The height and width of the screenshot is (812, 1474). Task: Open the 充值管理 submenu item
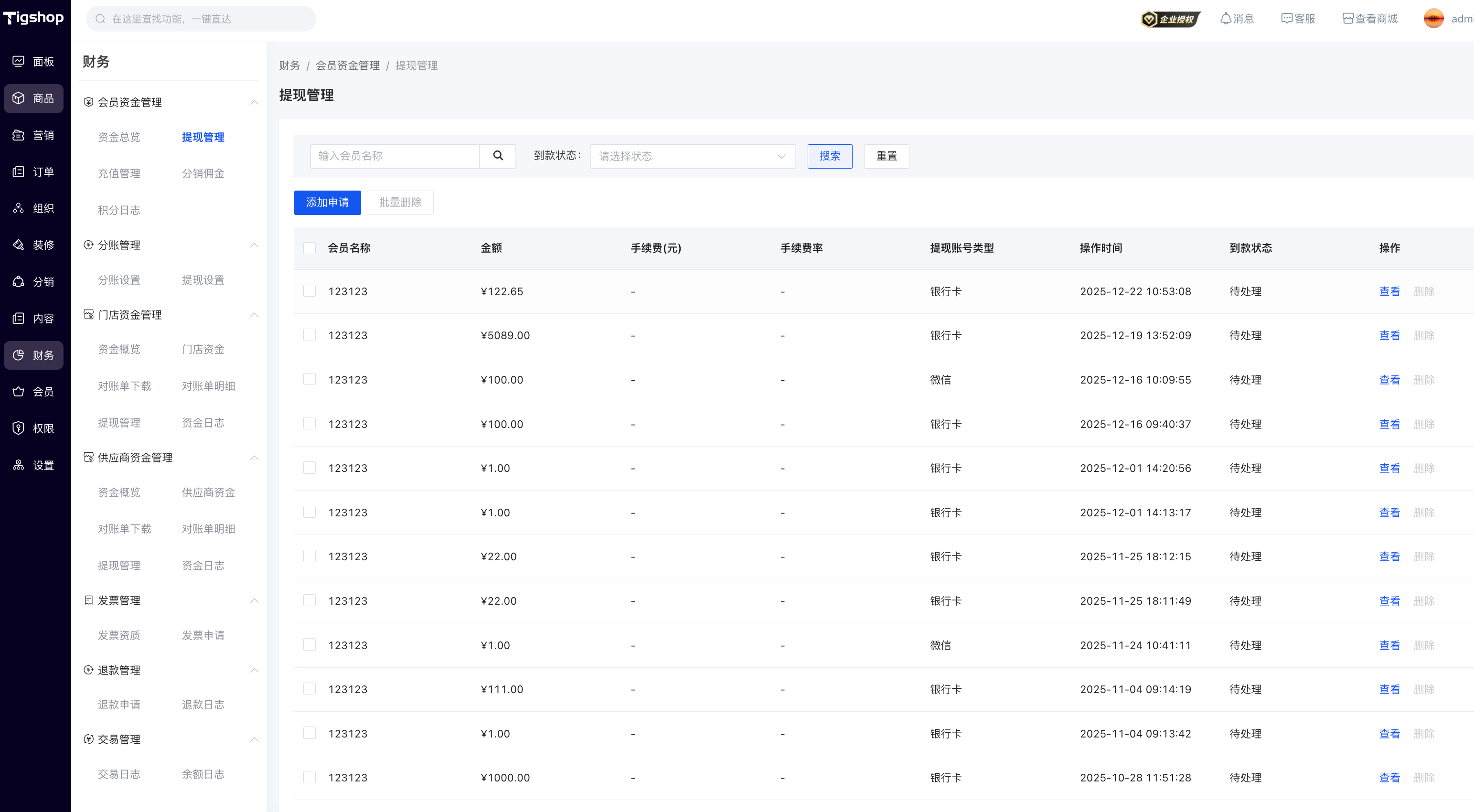click(119, 173)
